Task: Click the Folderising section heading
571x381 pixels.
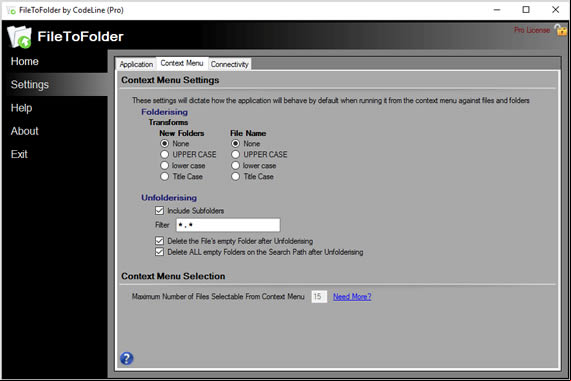Action: 165,112
